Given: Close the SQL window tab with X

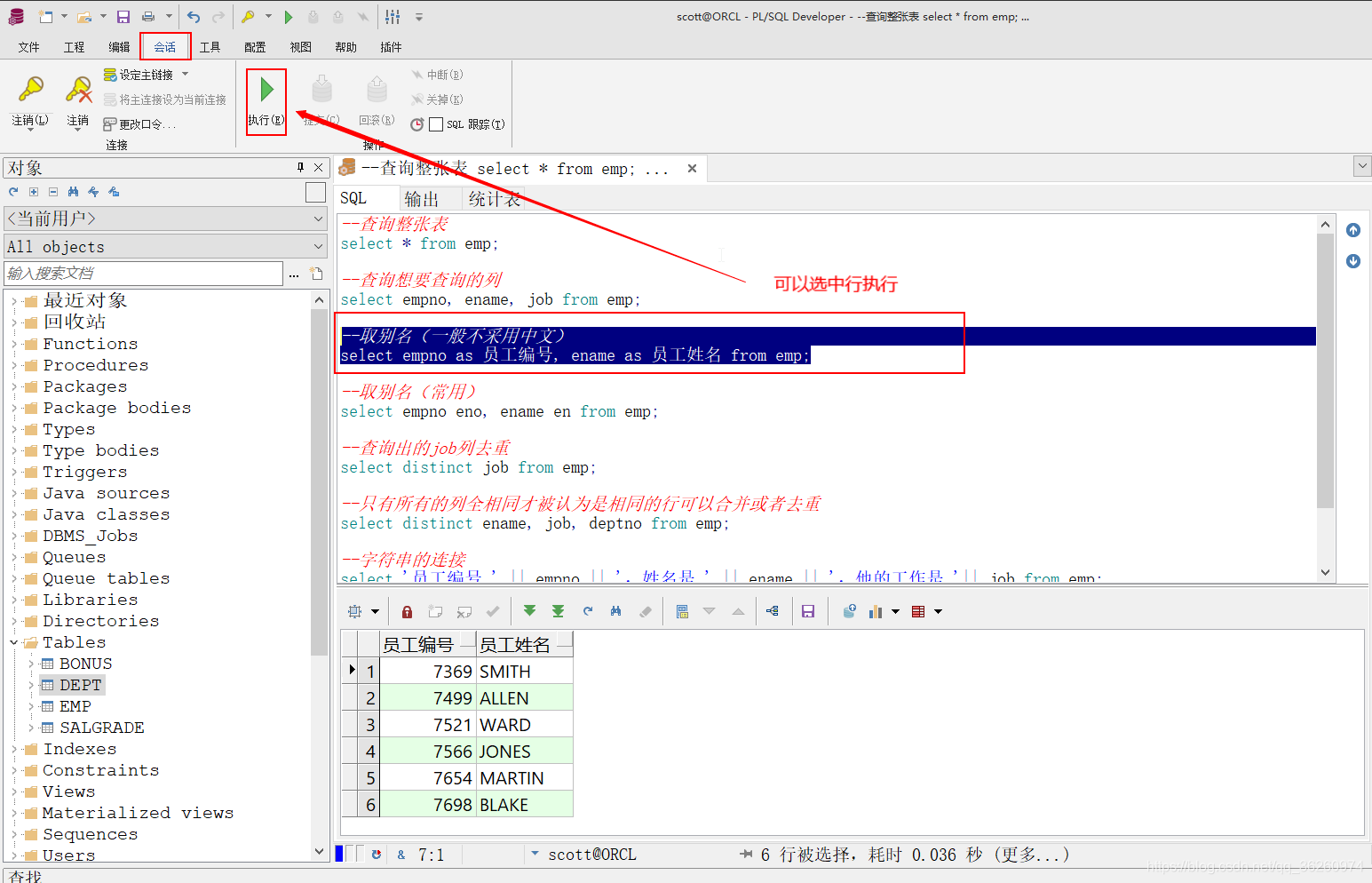Looking at the screenshot, I should pos(692,168).
